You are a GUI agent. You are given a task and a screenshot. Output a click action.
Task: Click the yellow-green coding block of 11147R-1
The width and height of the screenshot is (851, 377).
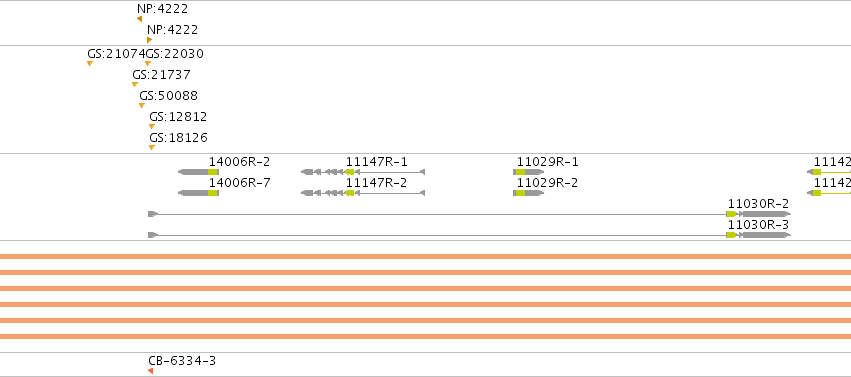(x=350, y=172)
